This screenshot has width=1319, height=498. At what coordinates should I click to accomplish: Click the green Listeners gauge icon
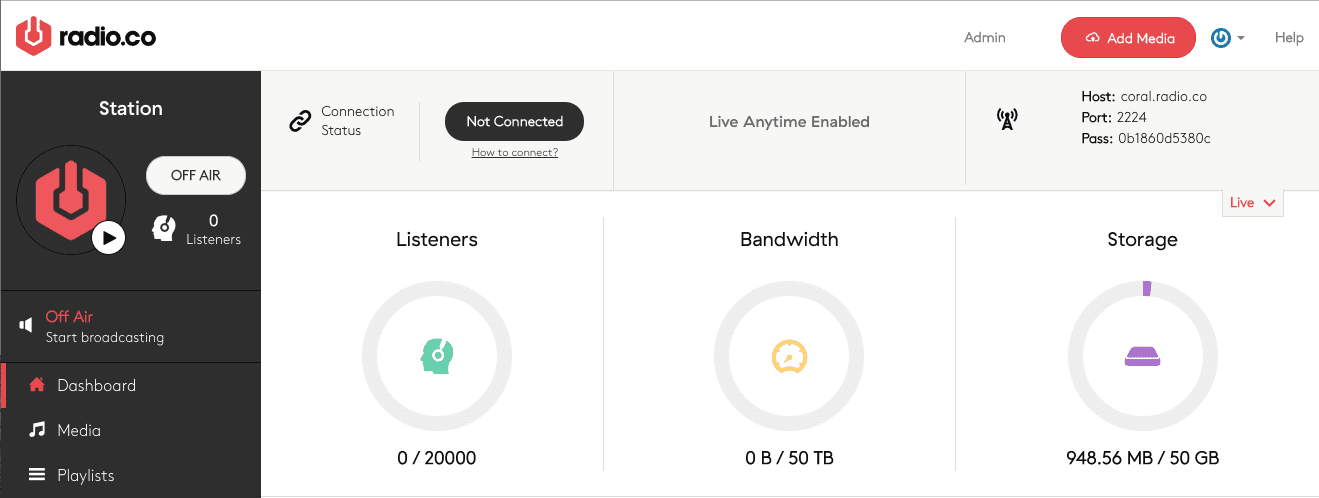click(437, 356)
